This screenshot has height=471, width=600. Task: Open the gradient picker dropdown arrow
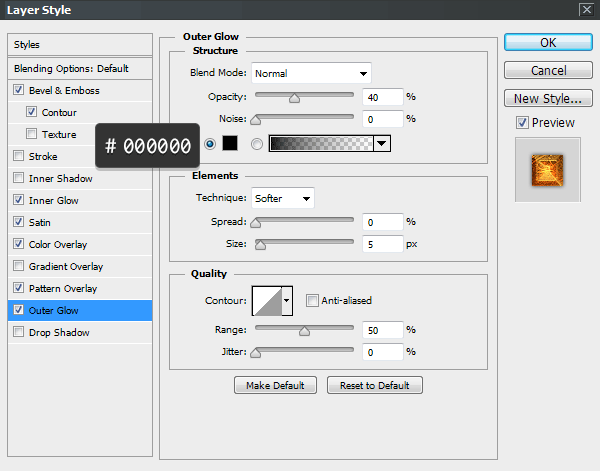tap(381, 144)
